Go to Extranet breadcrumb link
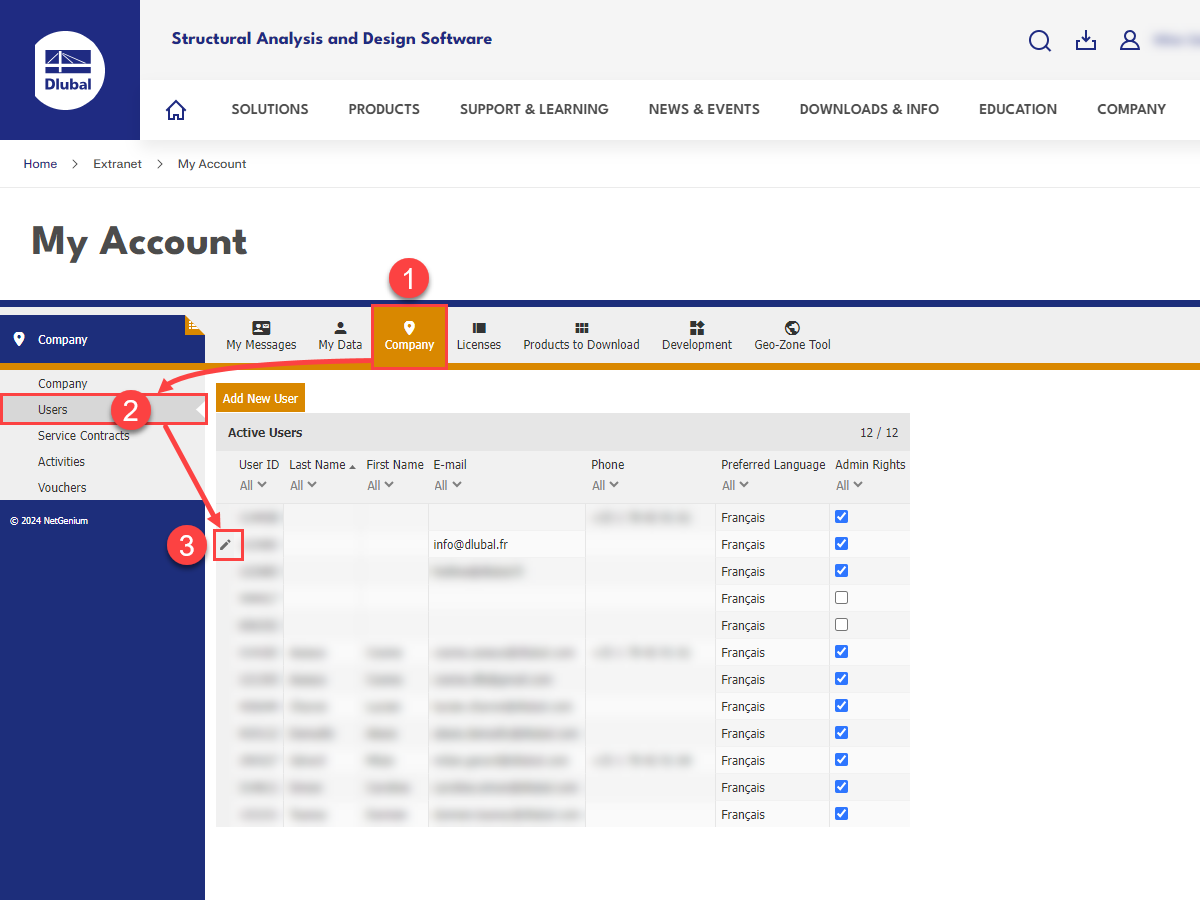This screenshot has width=1200, height=900. coord(118,164)
